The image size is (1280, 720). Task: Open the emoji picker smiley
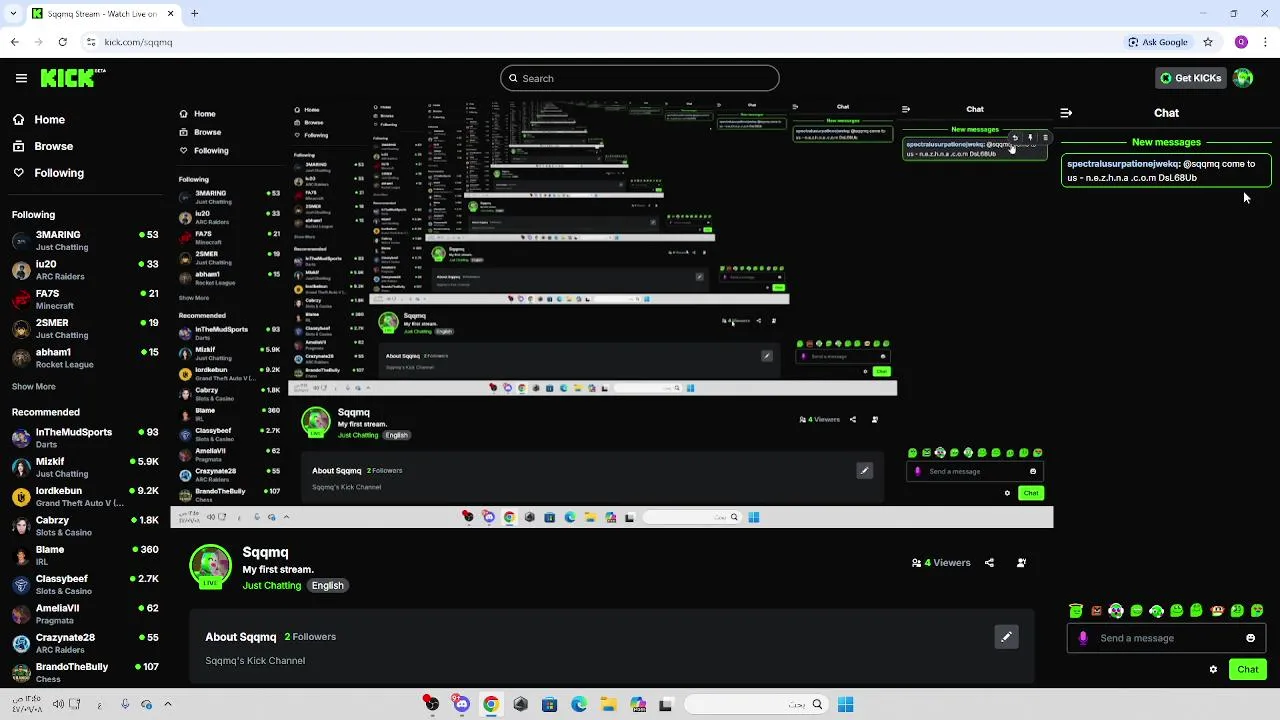[x=1250, y=638]
